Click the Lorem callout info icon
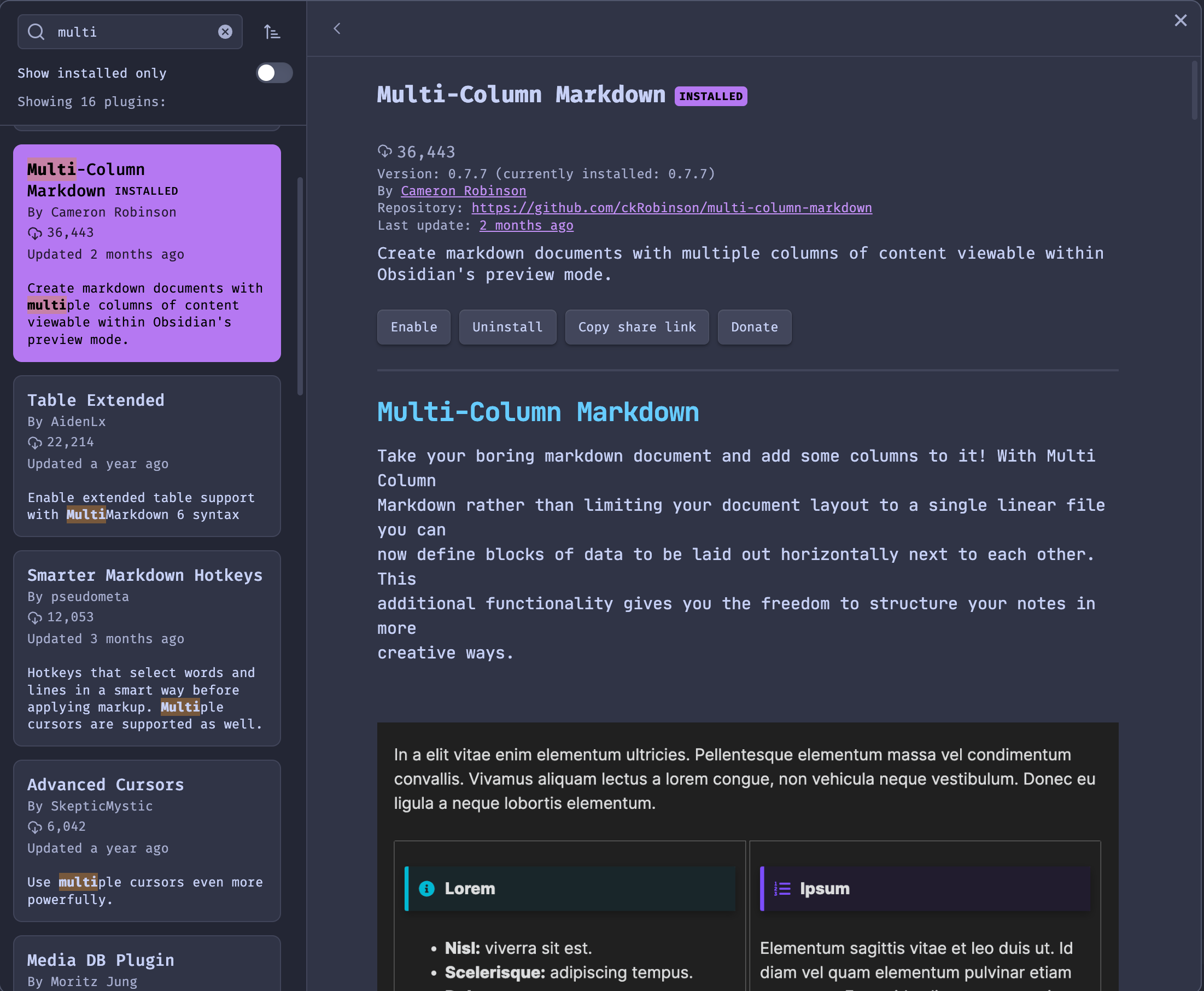Screen dimensions: 1204x991 (x=427, y=889)
